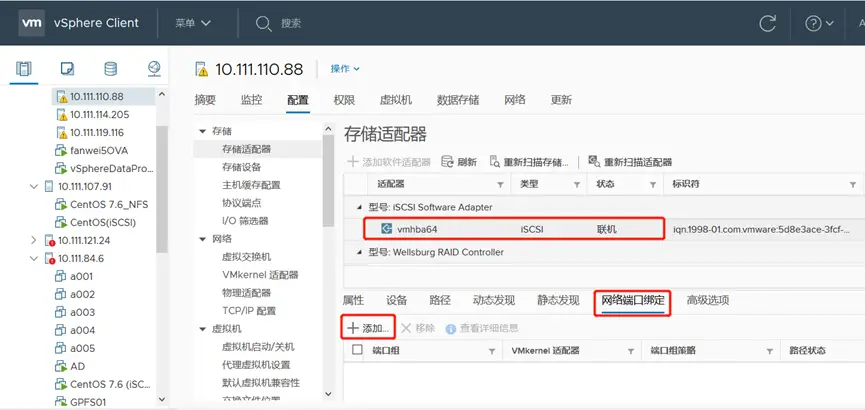This screenshot has width=865, height=410.
Task: Expand the 10.111.121.24 host node
Action: tap(34, 241)
